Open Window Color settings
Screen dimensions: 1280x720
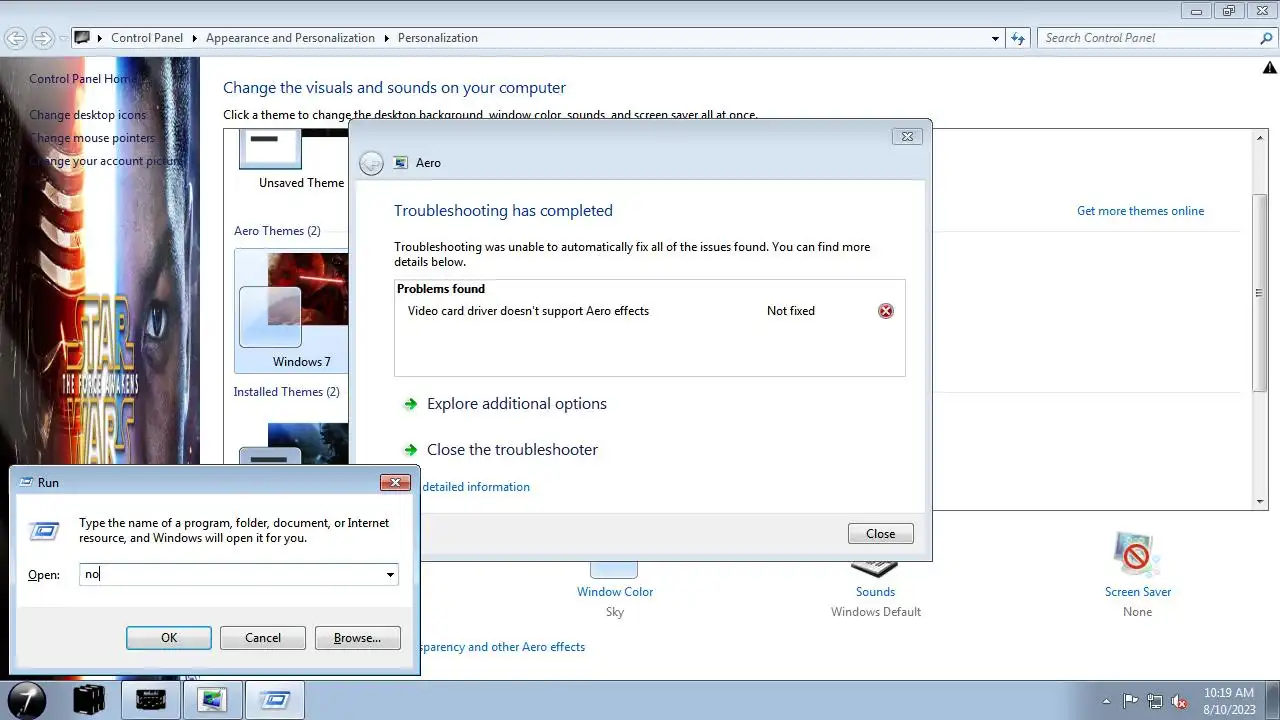(615, 592)
